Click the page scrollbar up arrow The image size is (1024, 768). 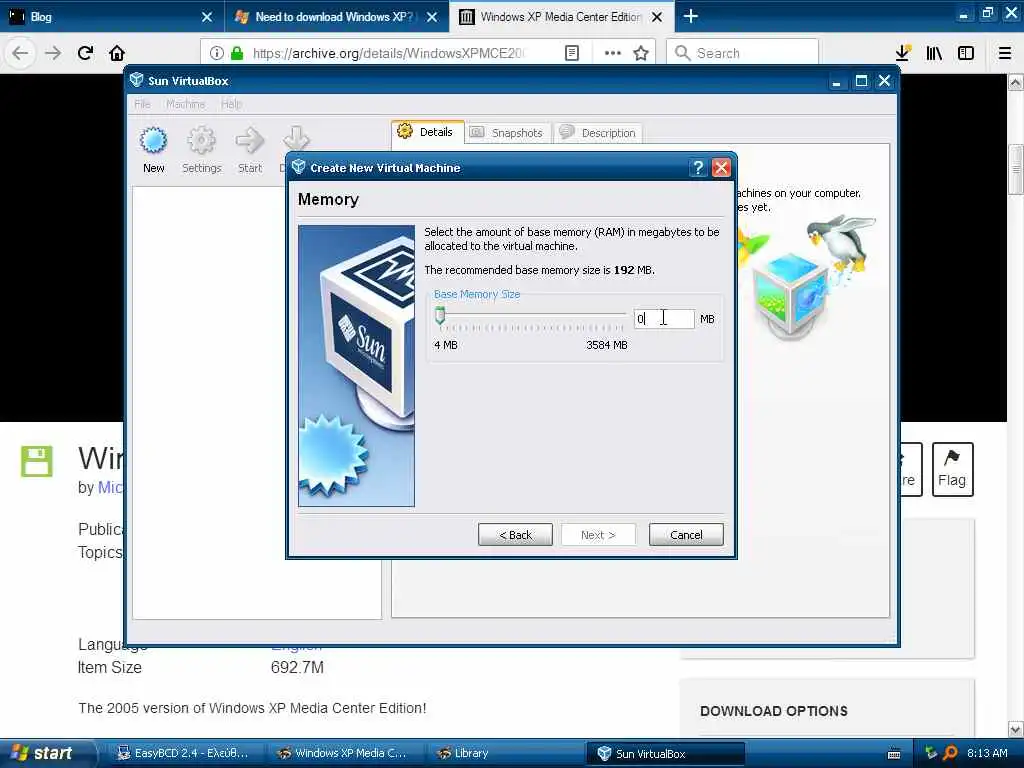(x=1016, y=82)
